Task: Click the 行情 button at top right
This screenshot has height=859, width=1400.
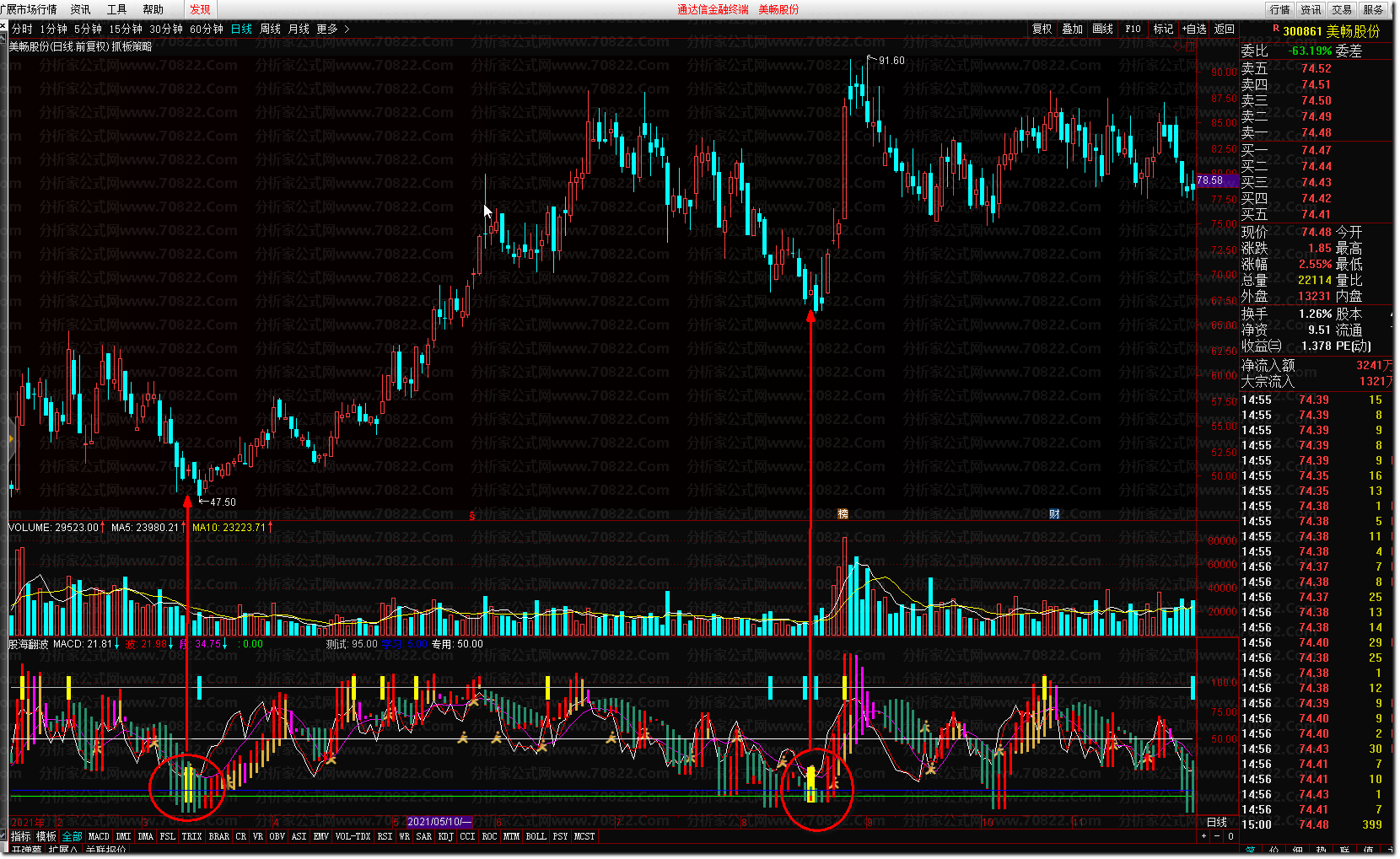Action: tap(1280, 9)
